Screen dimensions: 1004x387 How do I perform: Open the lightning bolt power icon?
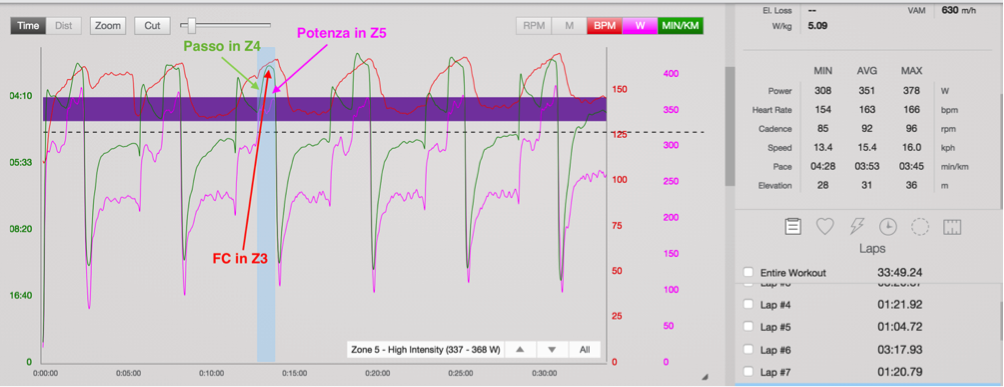click(857, 227)
